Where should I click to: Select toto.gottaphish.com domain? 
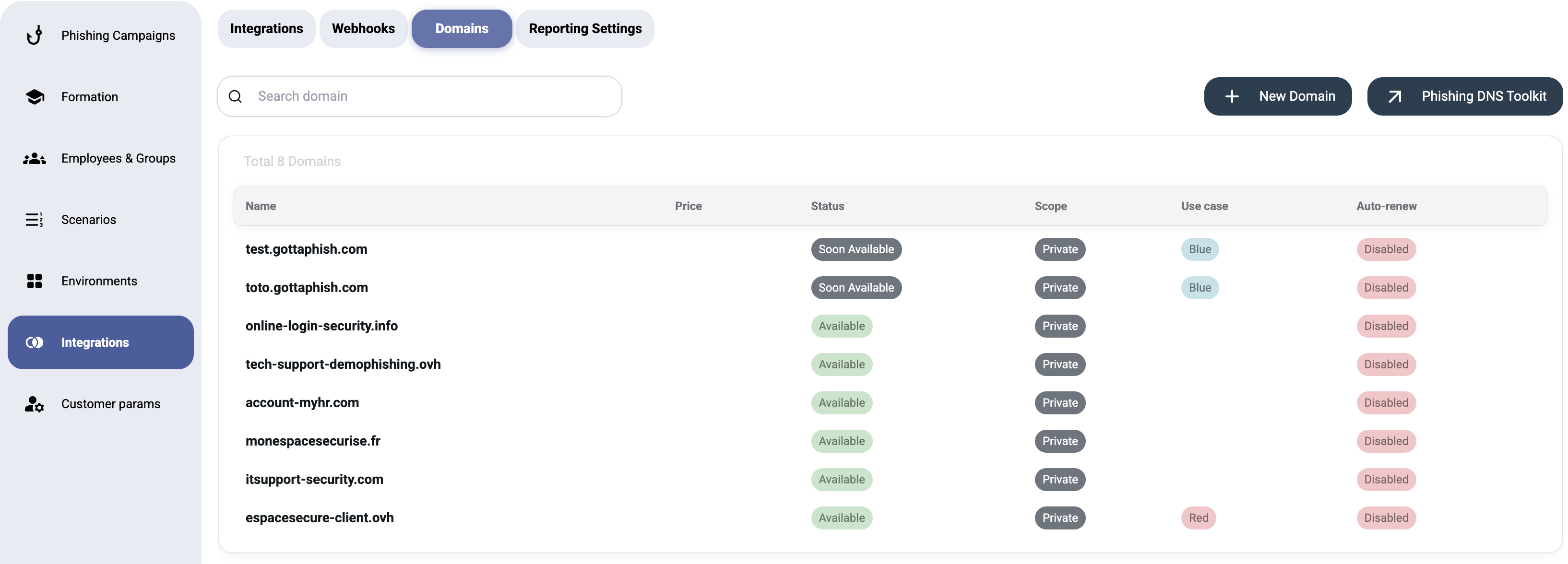(x=307, y=288)
